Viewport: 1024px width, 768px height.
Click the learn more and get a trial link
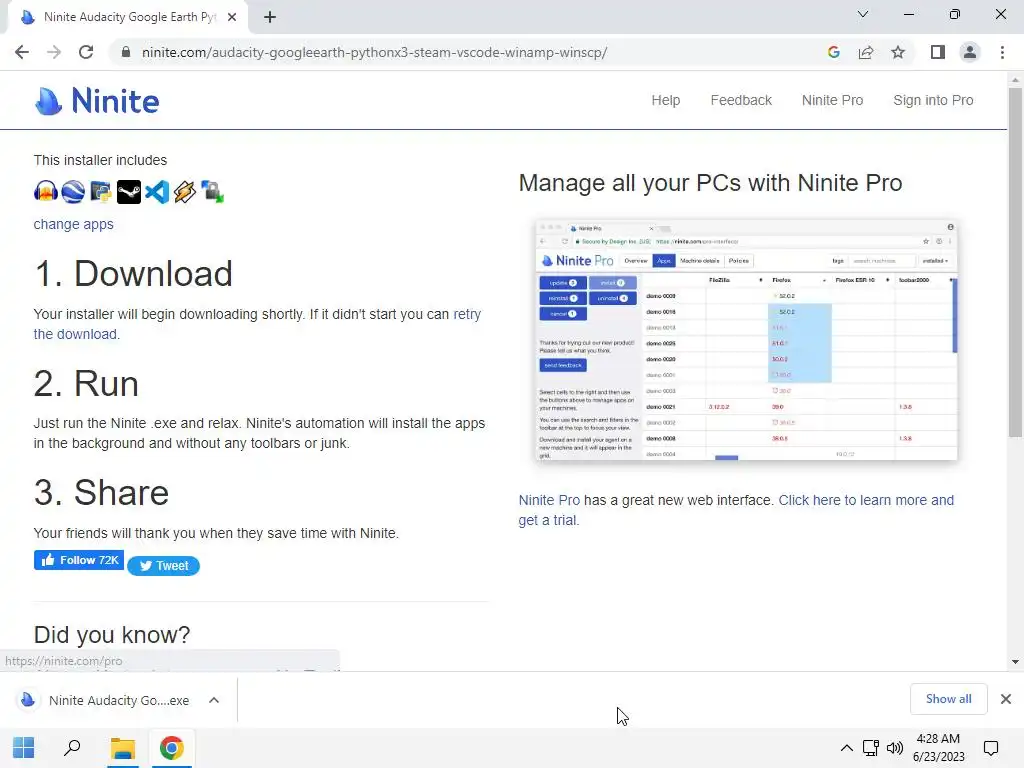pos(736,510)
